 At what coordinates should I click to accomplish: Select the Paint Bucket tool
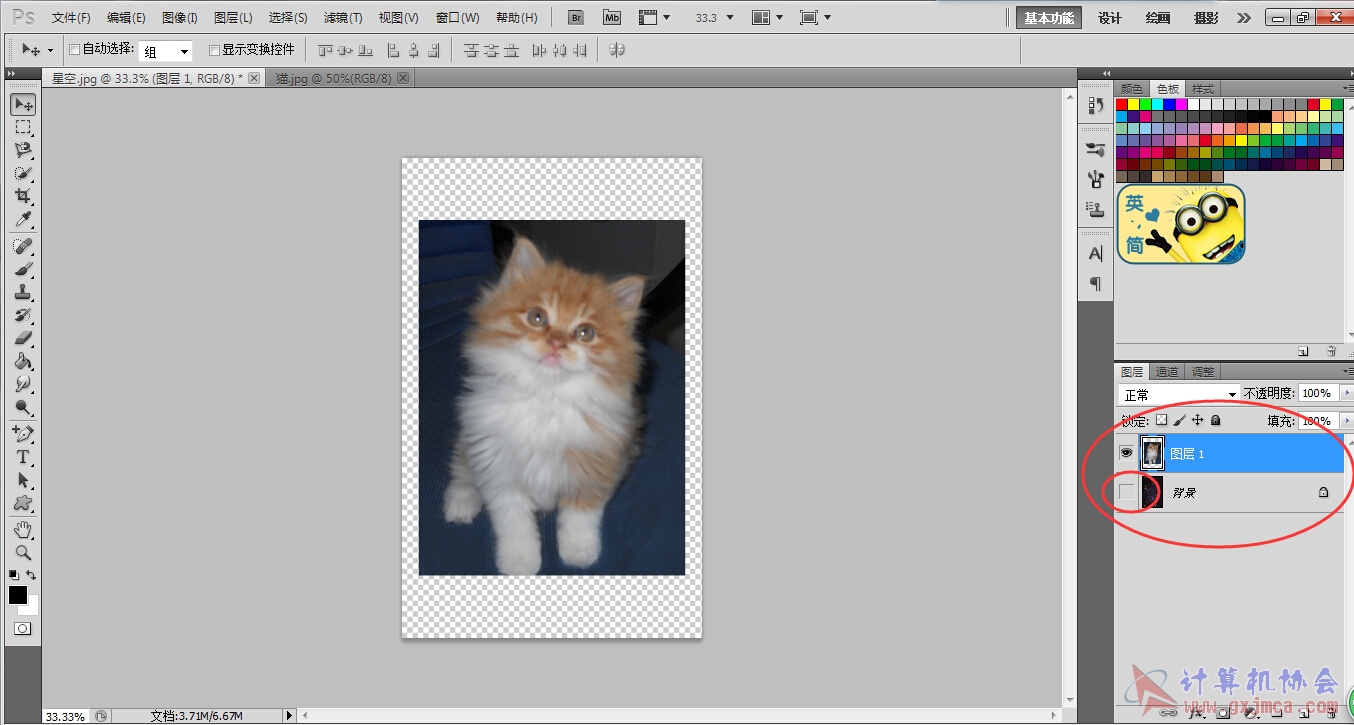(23, 361)
